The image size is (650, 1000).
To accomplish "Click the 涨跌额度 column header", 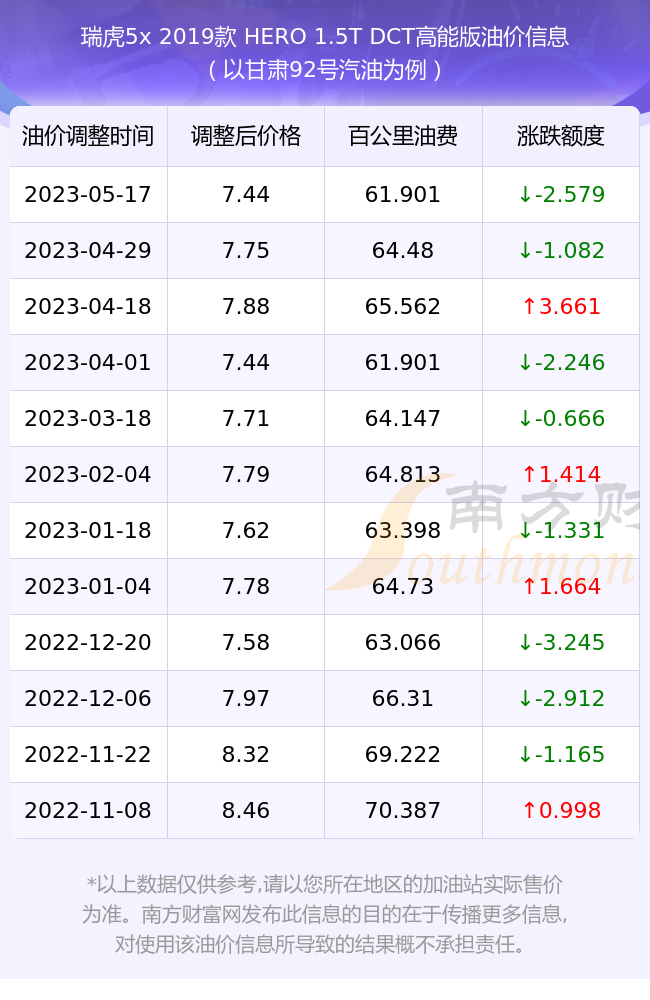I will (x=561, y=136).
